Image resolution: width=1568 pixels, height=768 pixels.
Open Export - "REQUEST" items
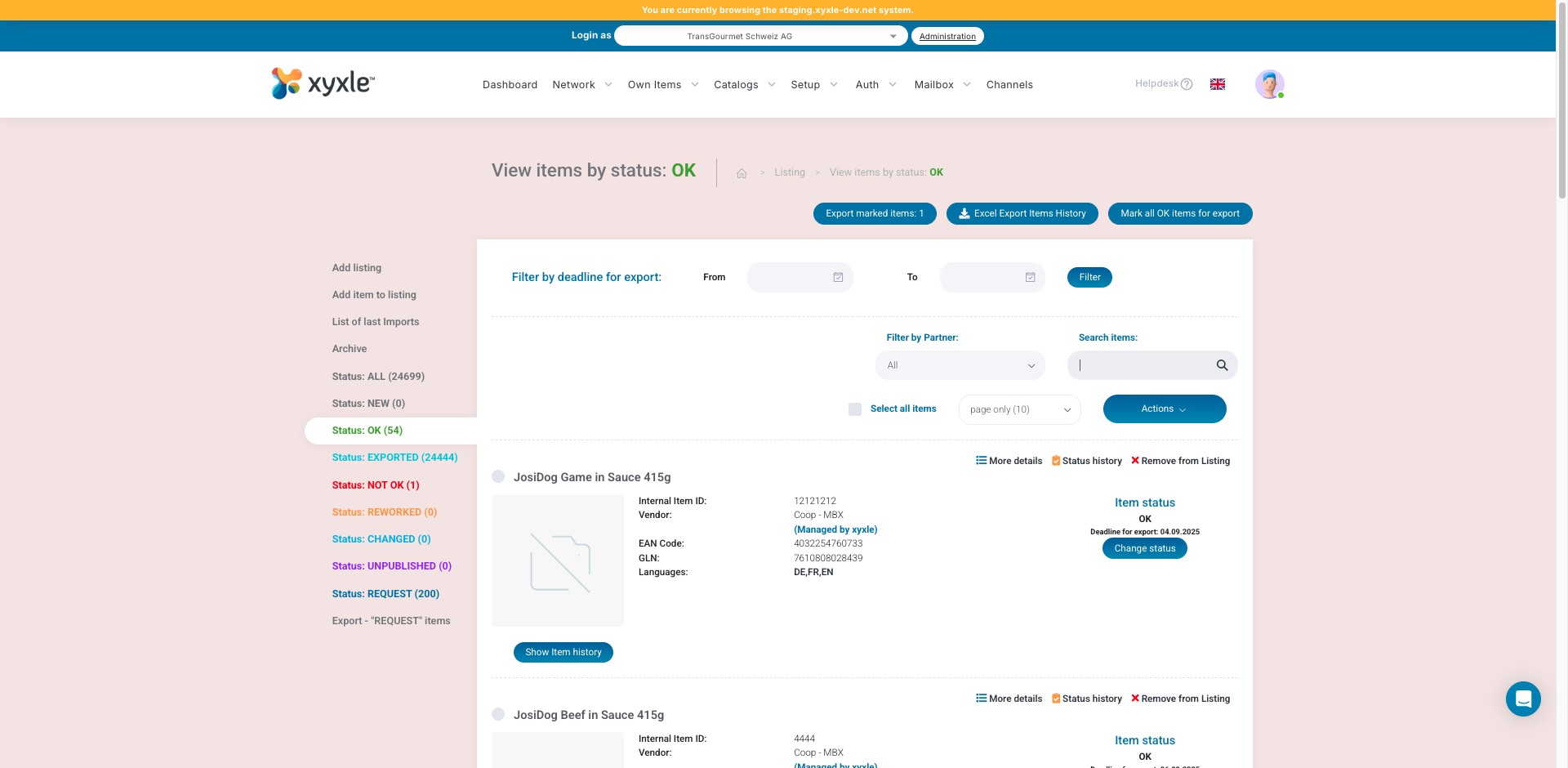tap(391, 621)
